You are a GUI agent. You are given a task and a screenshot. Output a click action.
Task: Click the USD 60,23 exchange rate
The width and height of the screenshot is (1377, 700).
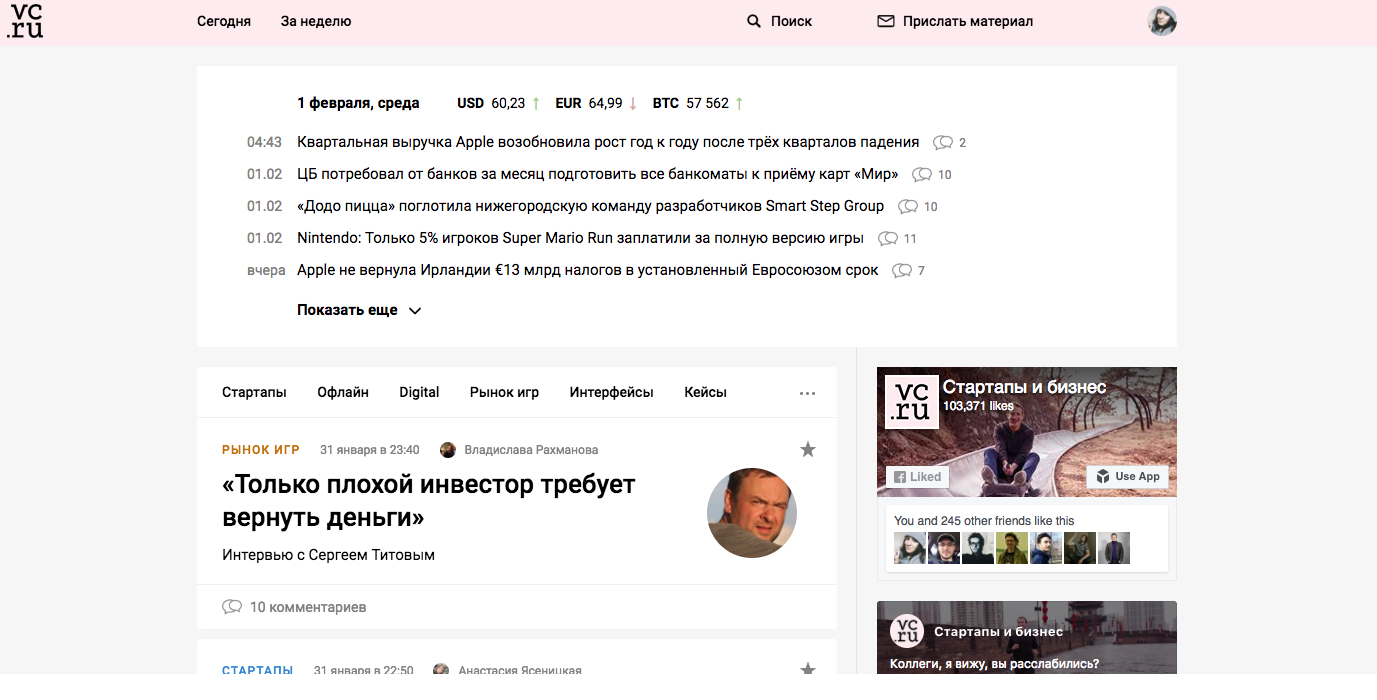pyautogui.click(x=498, y=103)
